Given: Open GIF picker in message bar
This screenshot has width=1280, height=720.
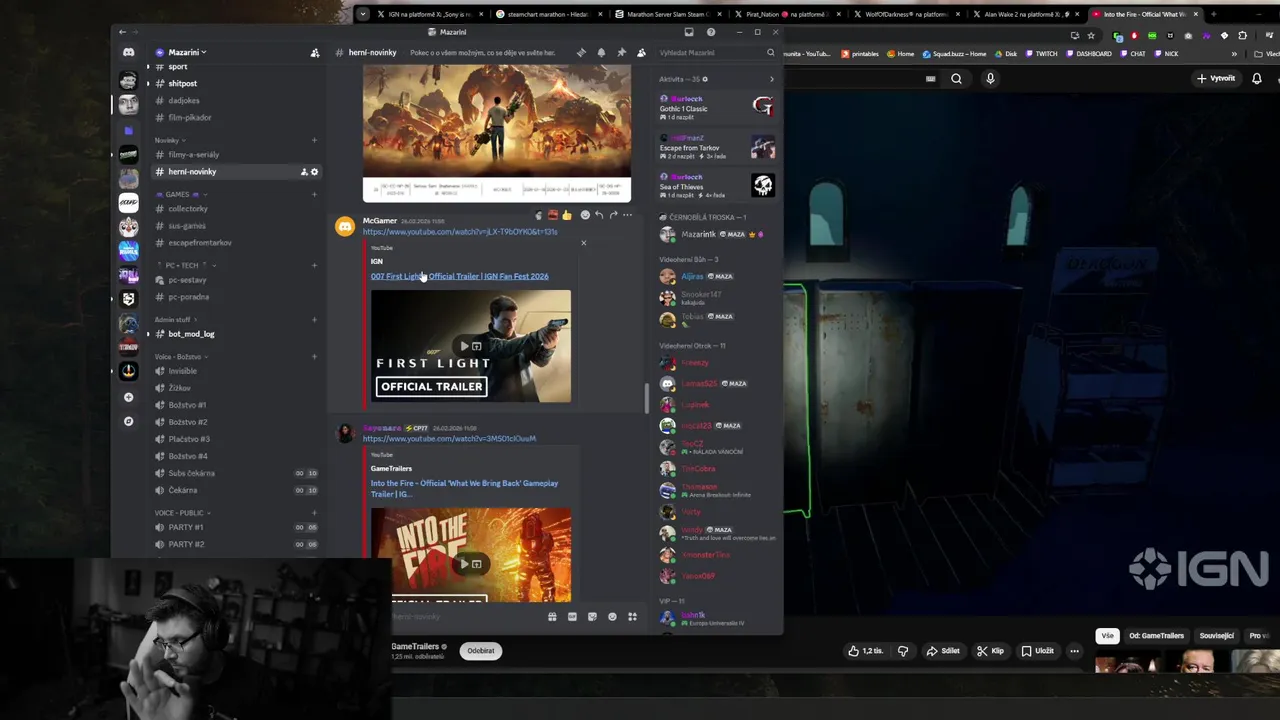Looking at the screenshot, I should point(572,617).
